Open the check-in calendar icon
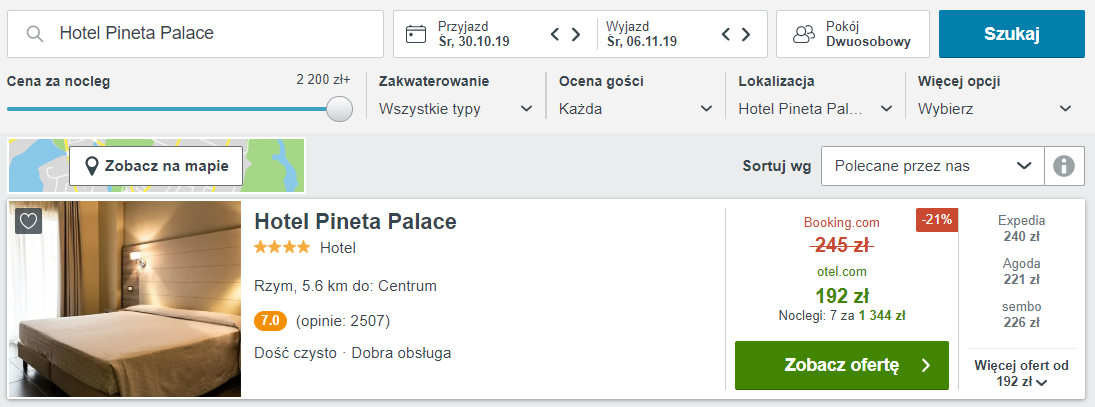 [x=416, y=34]
